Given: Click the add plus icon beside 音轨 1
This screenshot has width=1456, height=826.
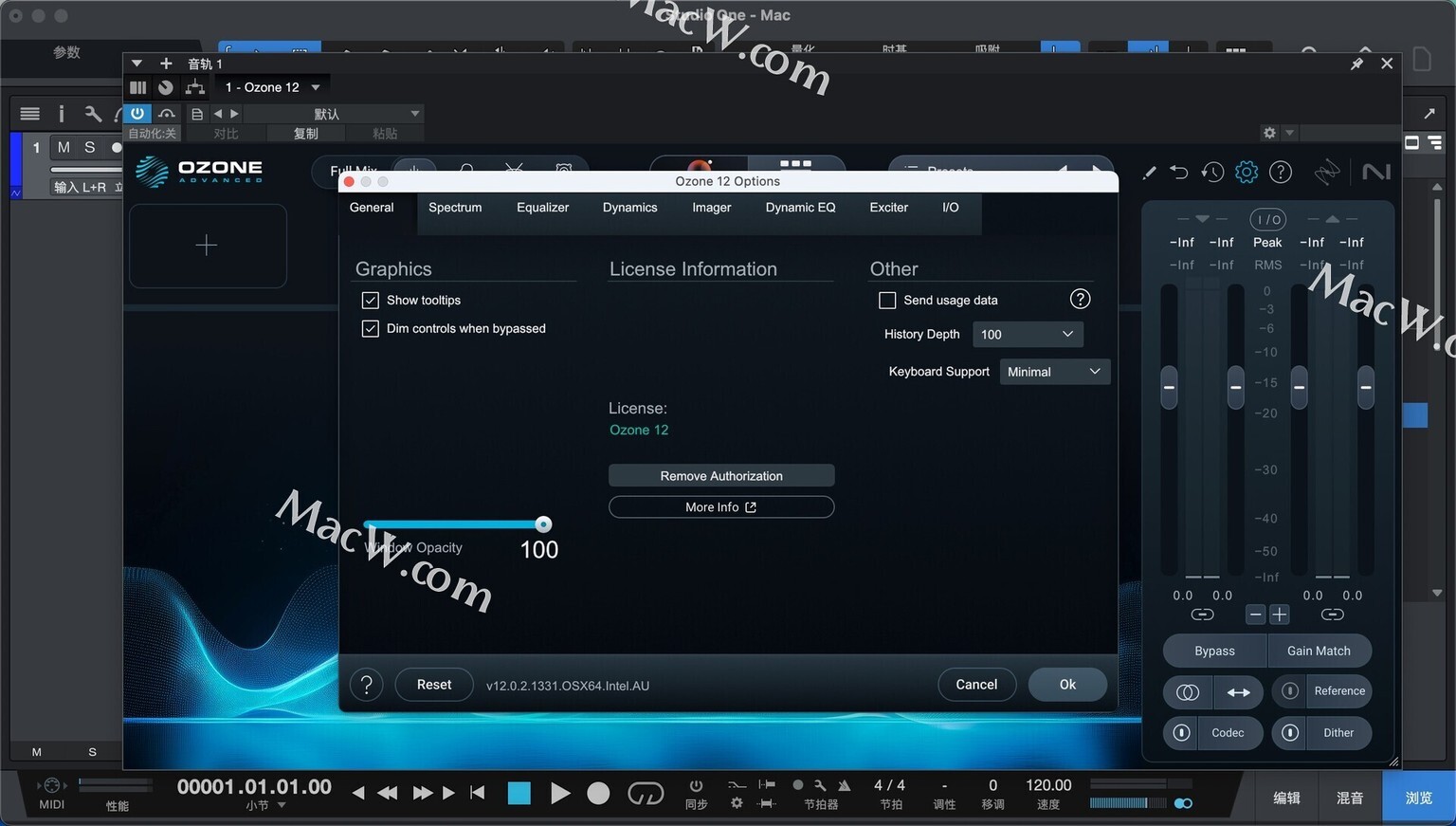Looking at the screenshot, I should (x=166, y=64).
